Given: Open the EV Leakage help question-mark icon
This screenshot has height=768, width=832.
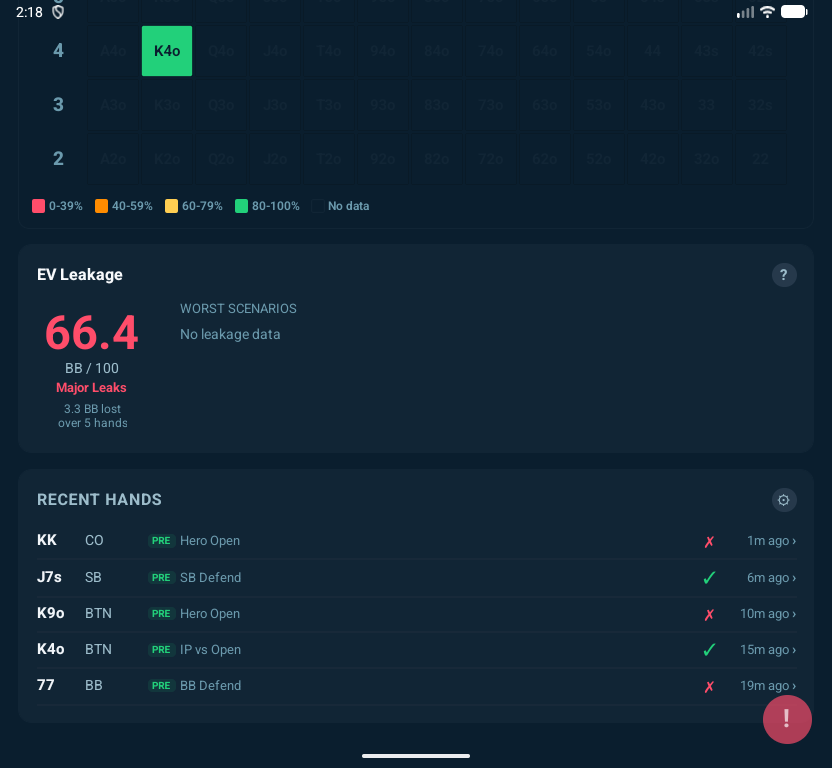Looking at the screenshot, I should coord(784,275).
